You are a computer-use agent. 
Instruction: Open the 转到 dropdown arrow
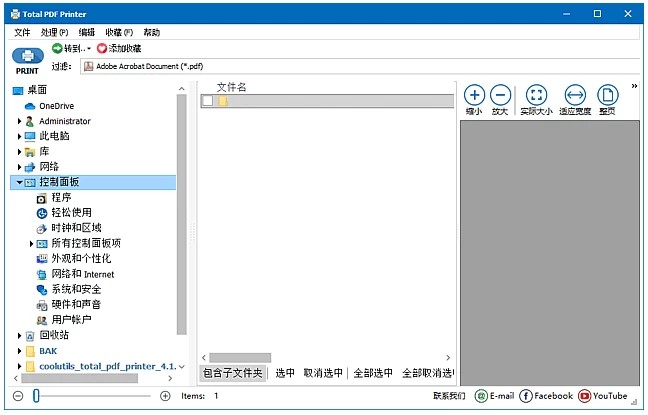(x=89, y=48)
